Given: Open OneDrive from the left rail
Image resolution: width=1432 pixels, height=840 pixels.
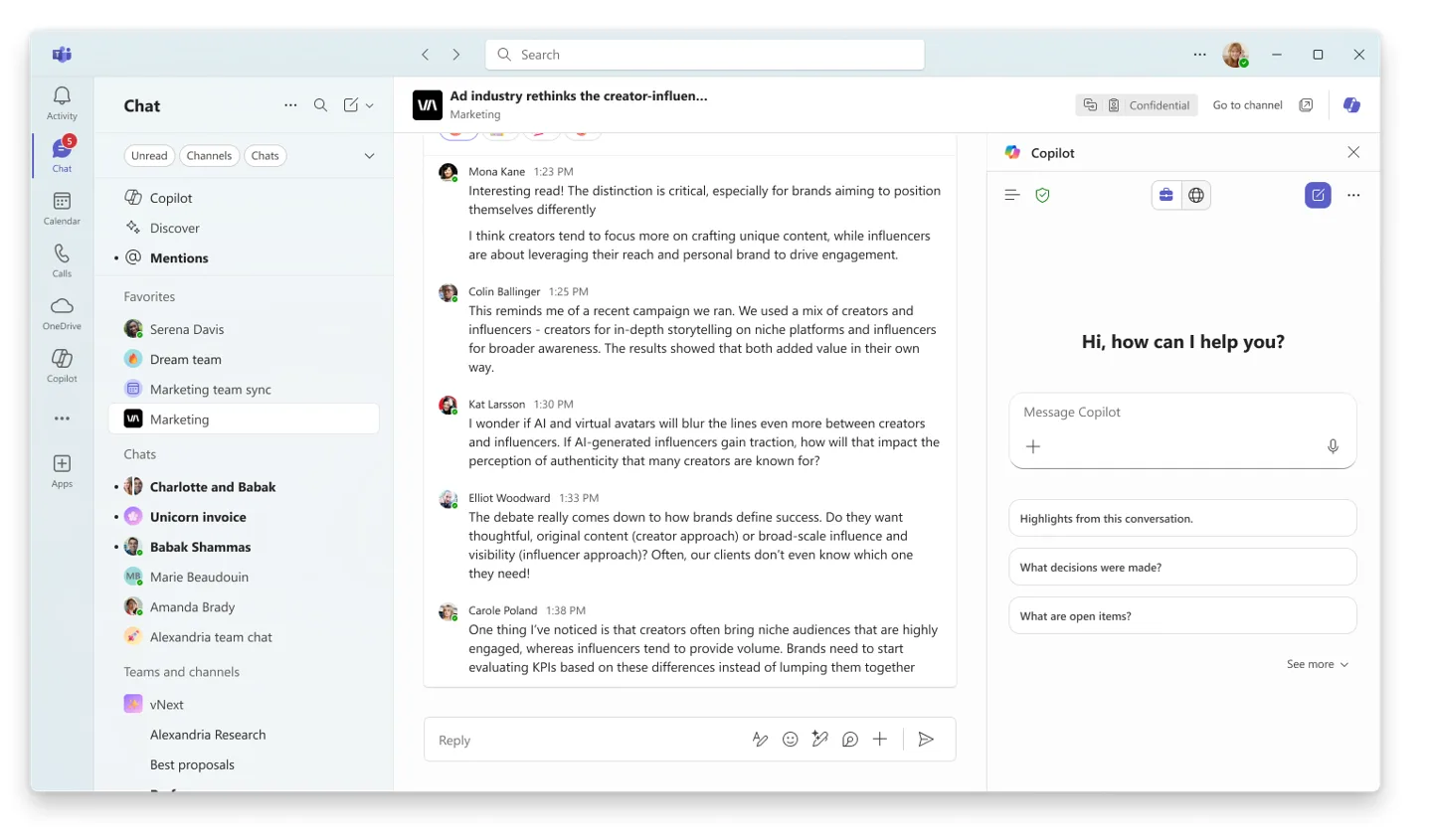Looking at the screenshot, I should tap(61, 310).
